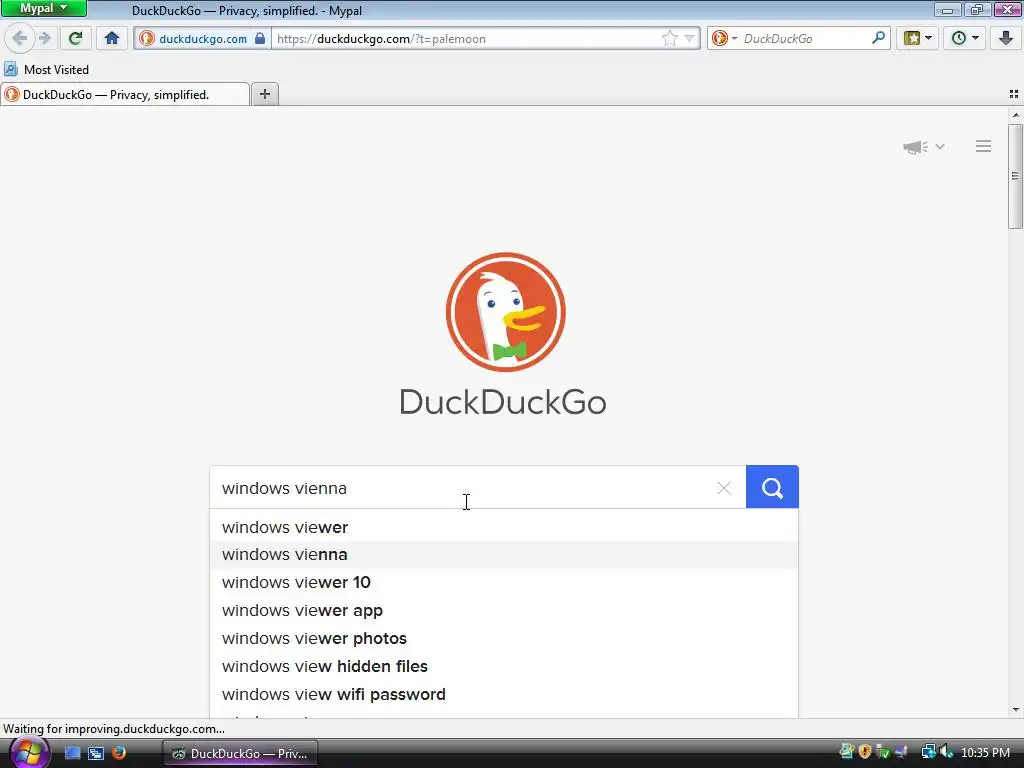Submit search with the blue magnifier button
The image size is (1024, 768).
point(772,487)
